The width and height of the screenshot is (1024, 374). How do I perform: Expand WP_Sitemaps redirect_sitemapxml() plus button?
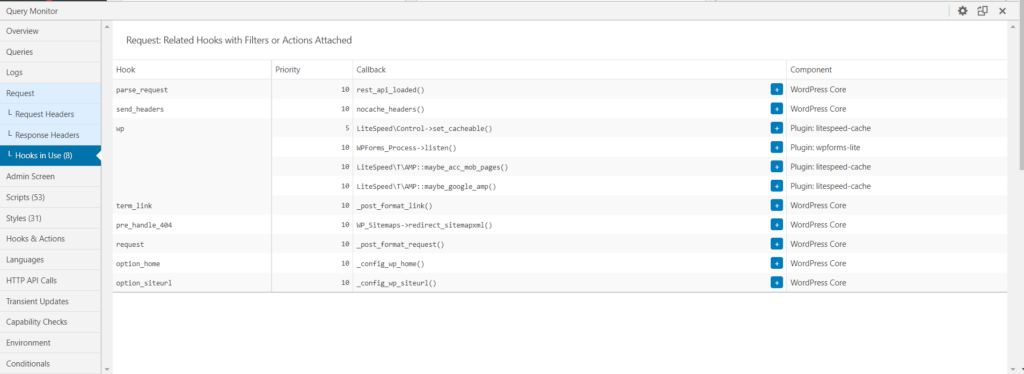(776, 225)
